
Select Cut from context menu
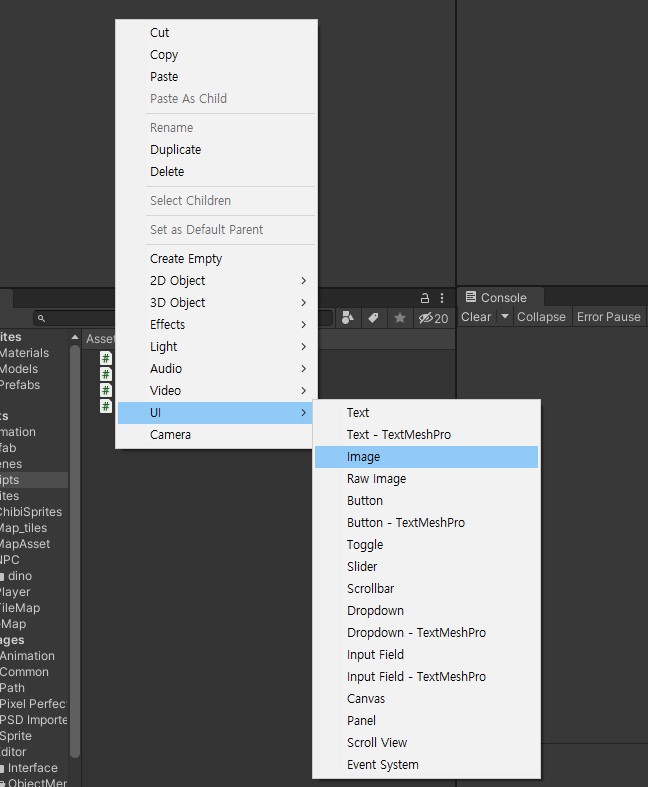216,33
